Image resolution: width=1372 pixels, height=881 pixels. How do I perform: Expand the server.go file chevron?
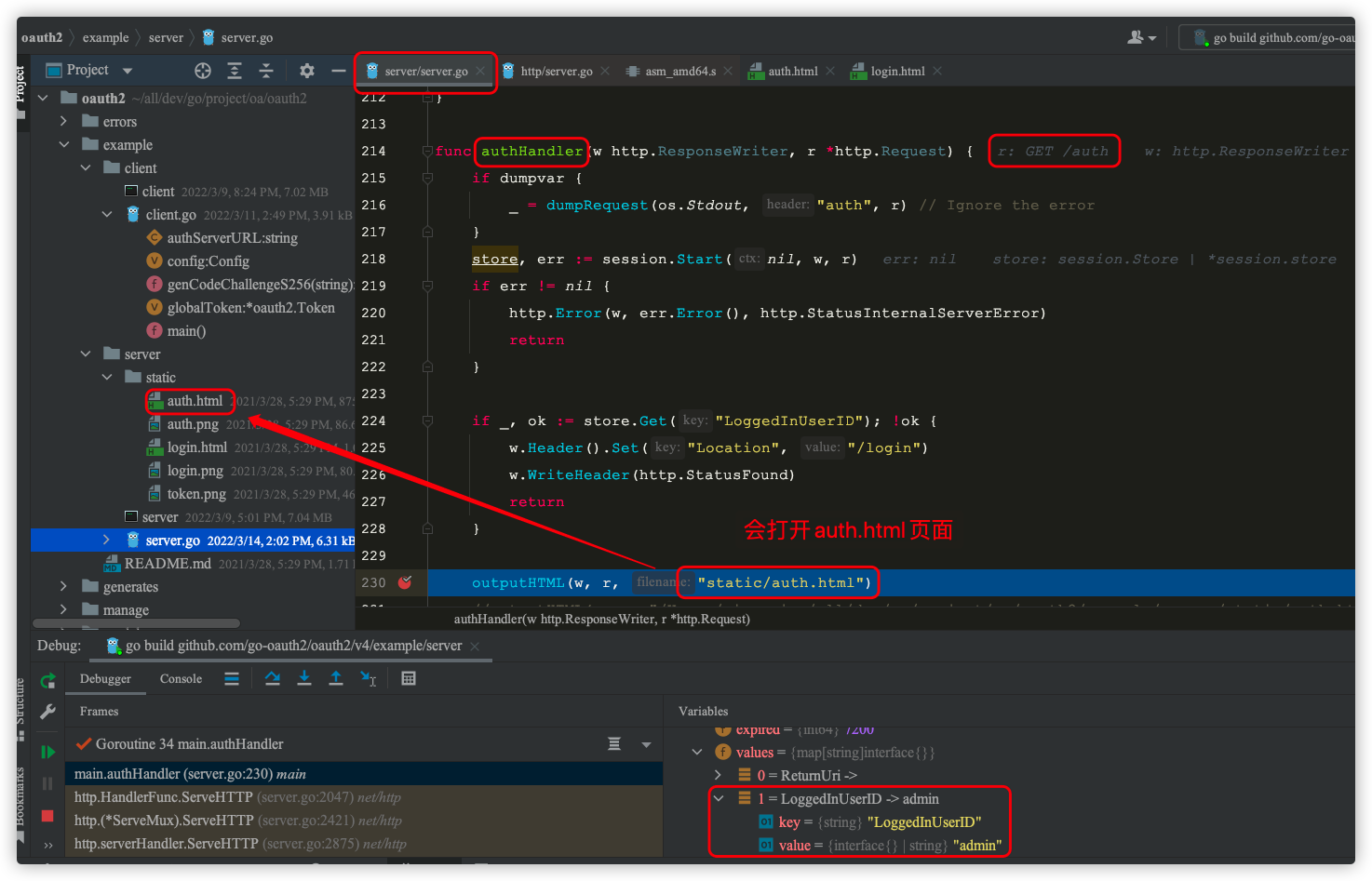tap(106, 540)
